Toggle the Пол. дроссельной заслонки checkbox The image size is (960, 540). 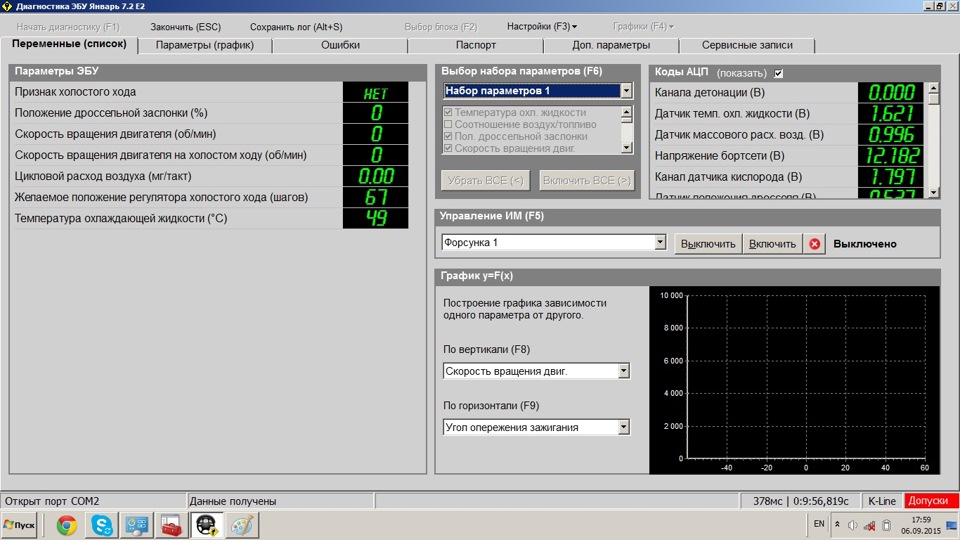pyautogui.click(x=448, y=136)
